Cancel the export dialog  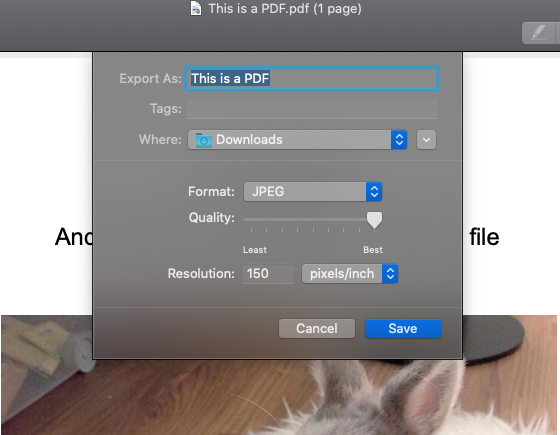point(317,329)
